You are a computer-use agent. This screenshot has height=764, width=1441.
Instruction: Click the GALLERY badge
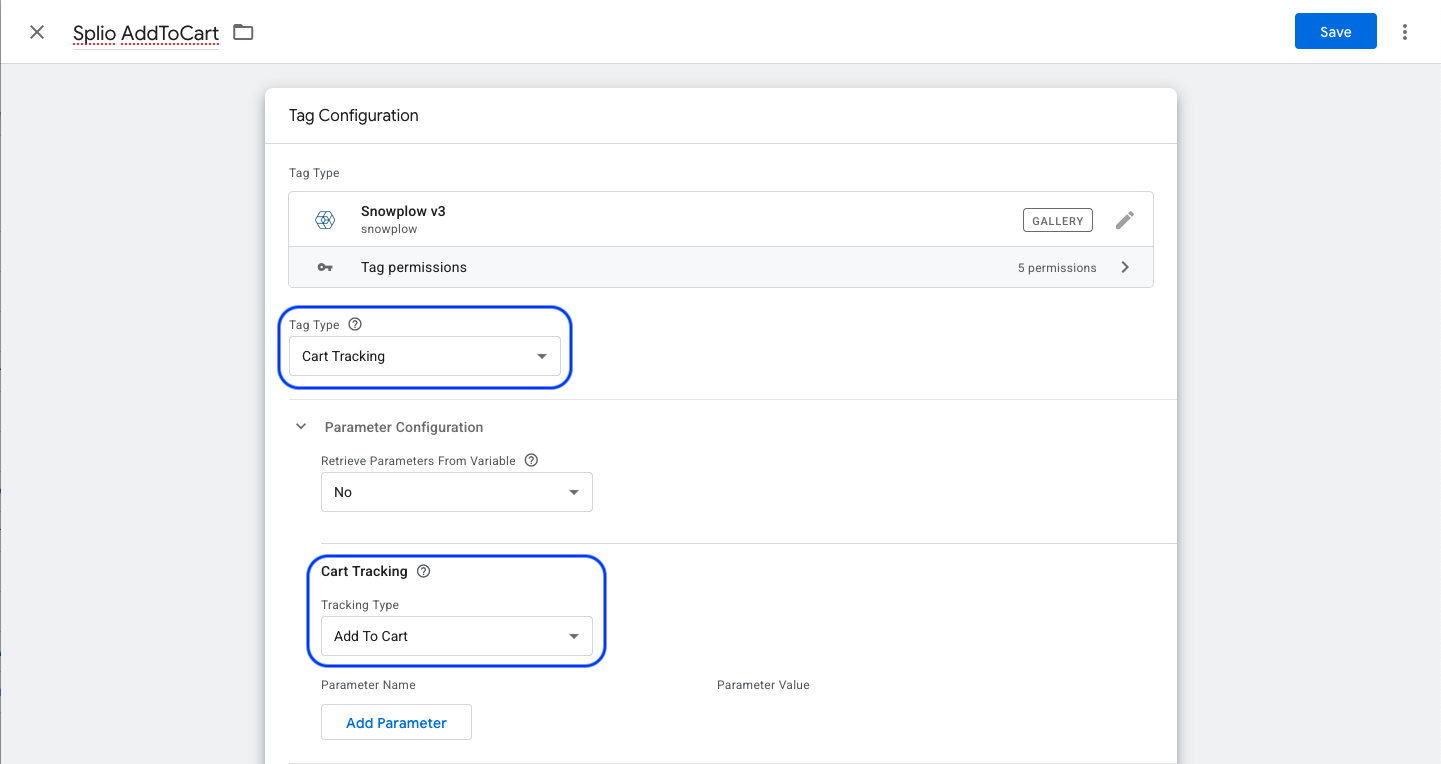tap(1058, 220)
